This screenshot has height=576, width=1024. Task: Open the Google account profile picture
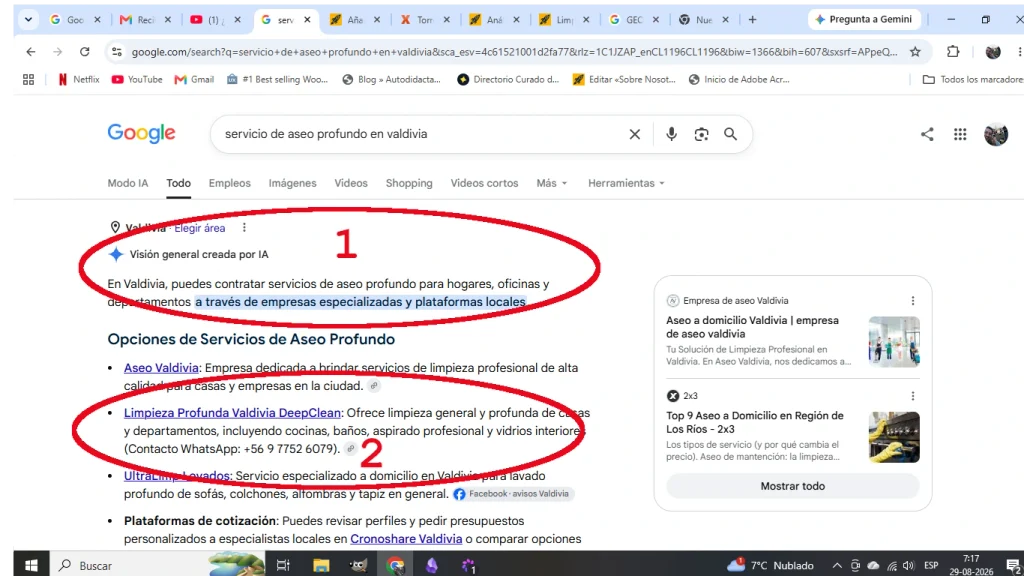coord(996,134)
